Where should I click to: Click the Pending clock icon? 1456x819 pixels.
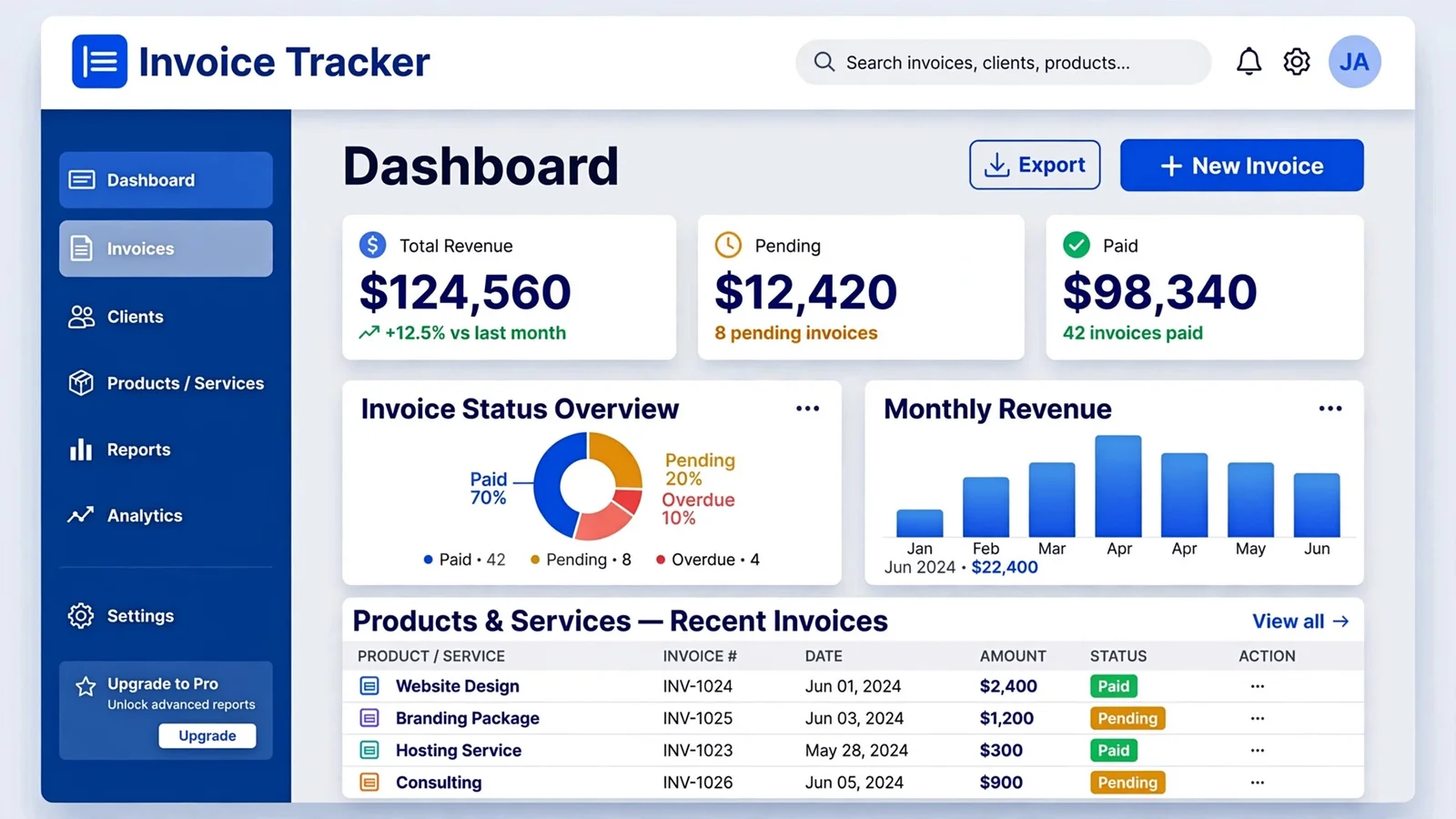pyautogui.click(x=728, y=245)
